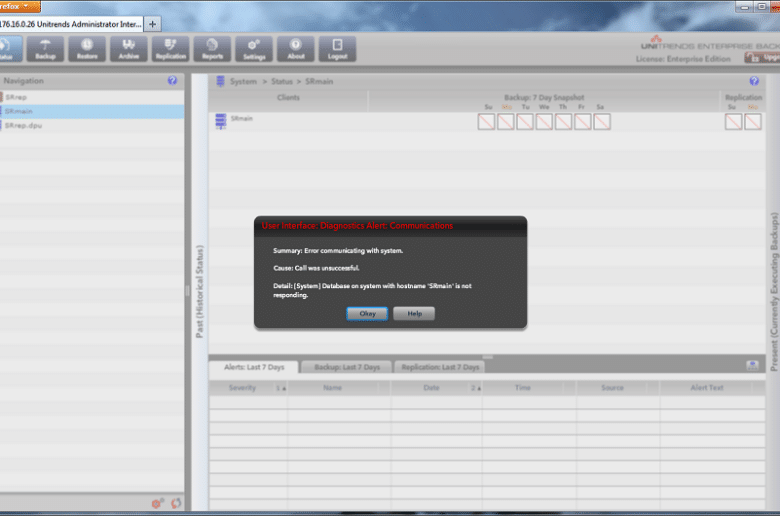Click the Status toolbar button

tap(10, 49)
